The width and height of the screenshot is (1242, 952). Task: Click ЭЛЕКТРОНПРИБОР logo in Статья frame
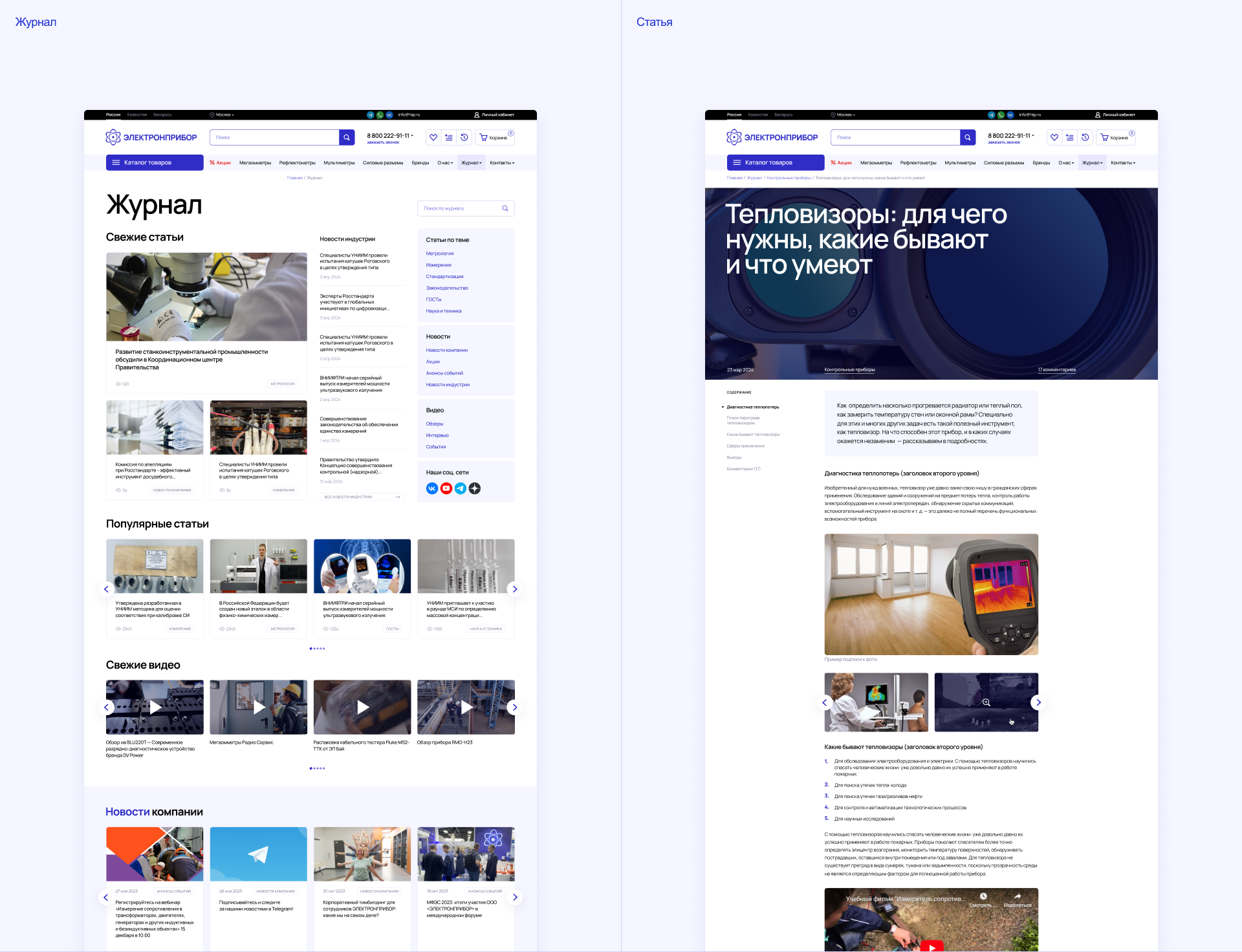[772, 137]
